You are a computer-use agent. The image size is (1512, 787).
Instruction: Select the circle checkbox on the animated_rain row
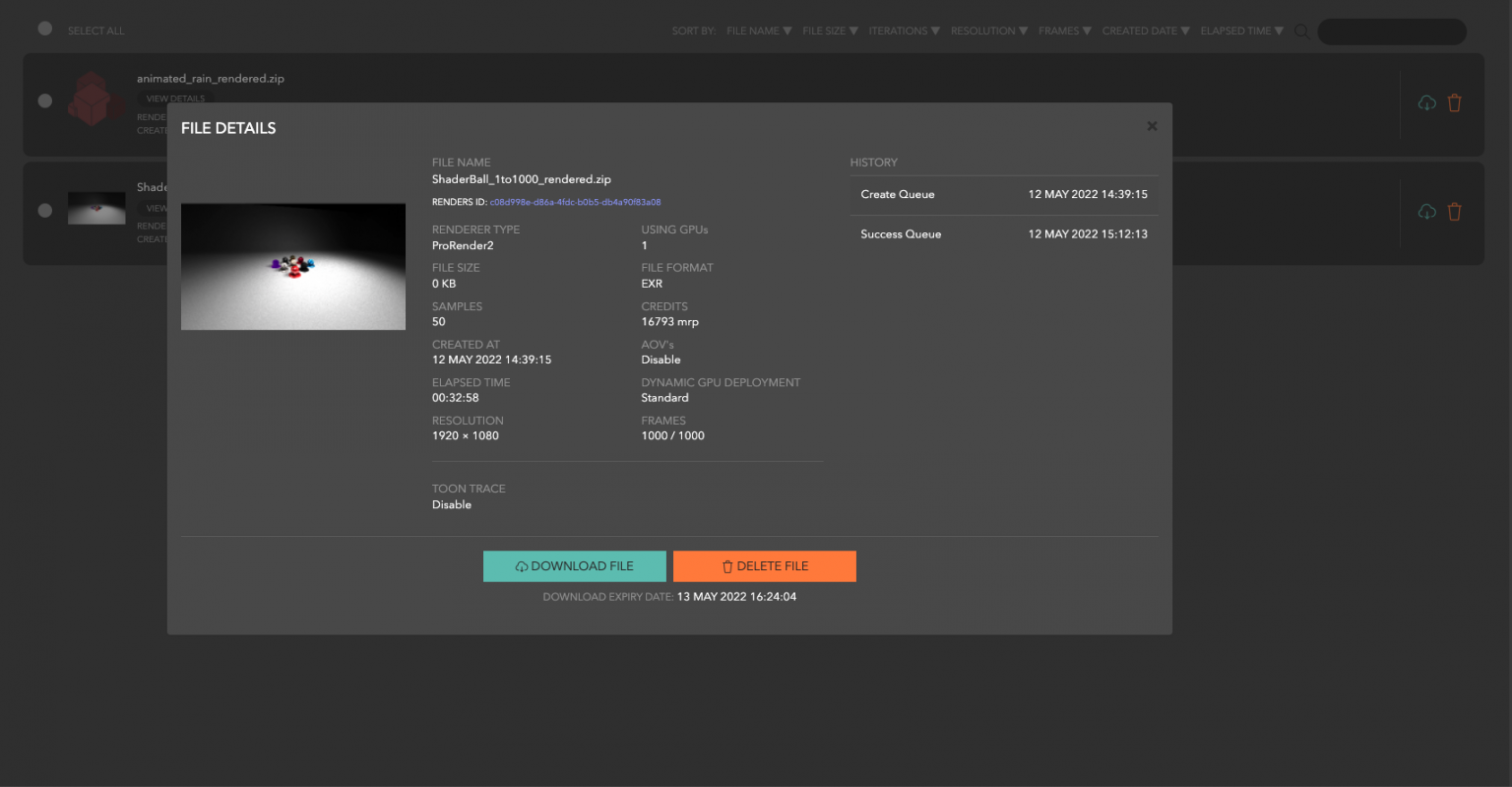tap(44, 99)
